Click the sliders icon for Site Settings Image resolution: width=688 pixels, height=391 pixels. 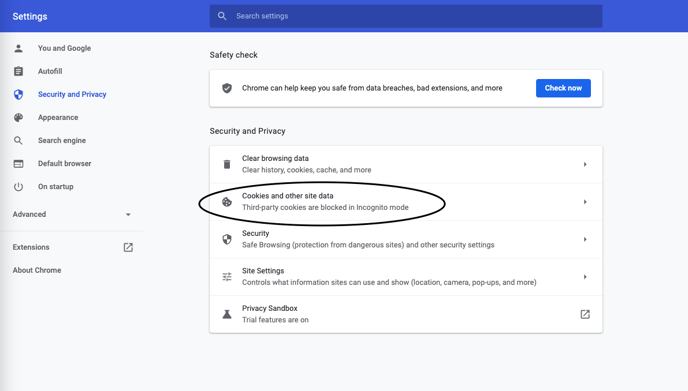pyautogui.click(x=227, y=277)
